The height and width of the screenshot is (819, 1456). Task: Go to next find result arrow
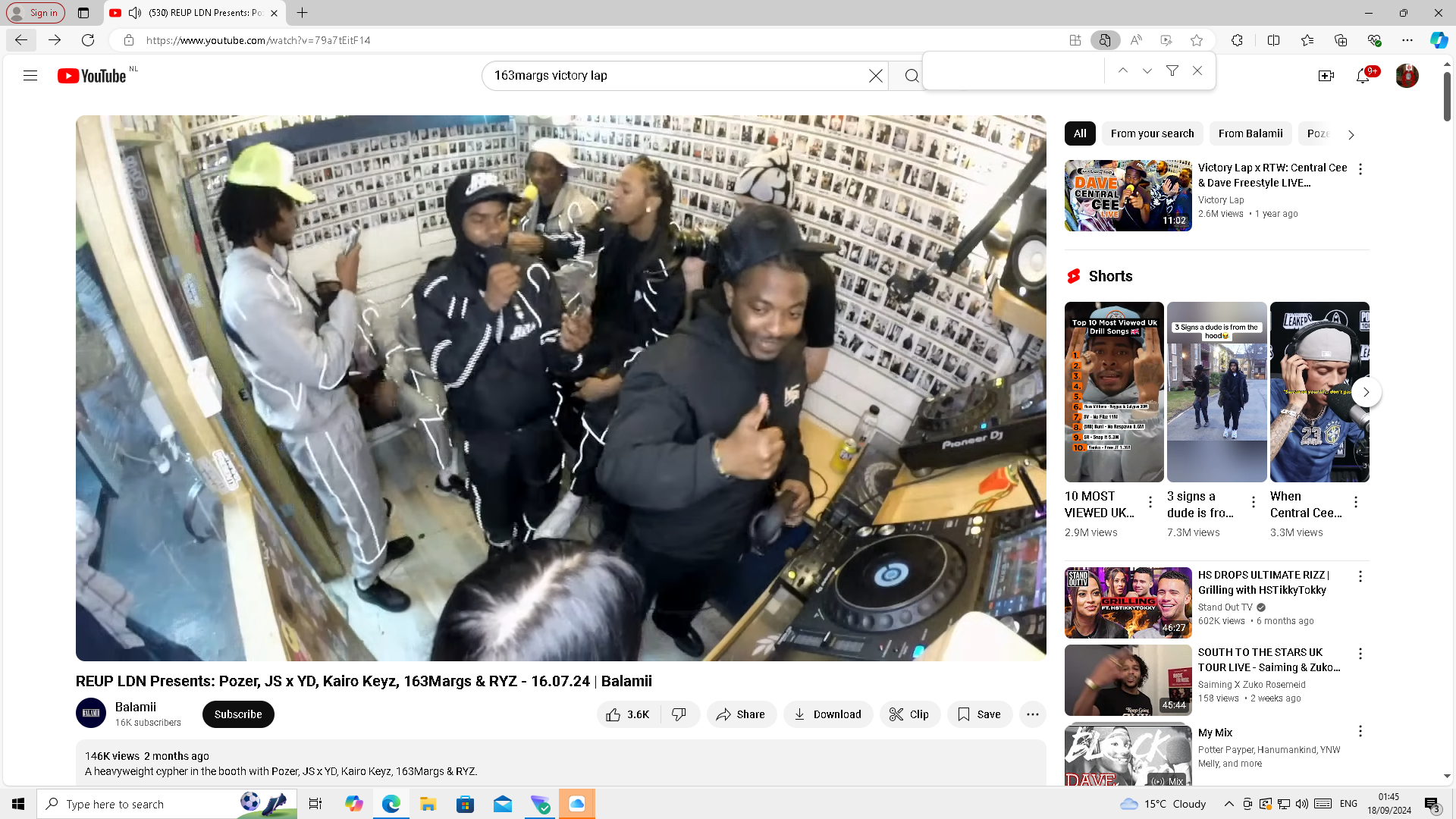[1147, 71]
